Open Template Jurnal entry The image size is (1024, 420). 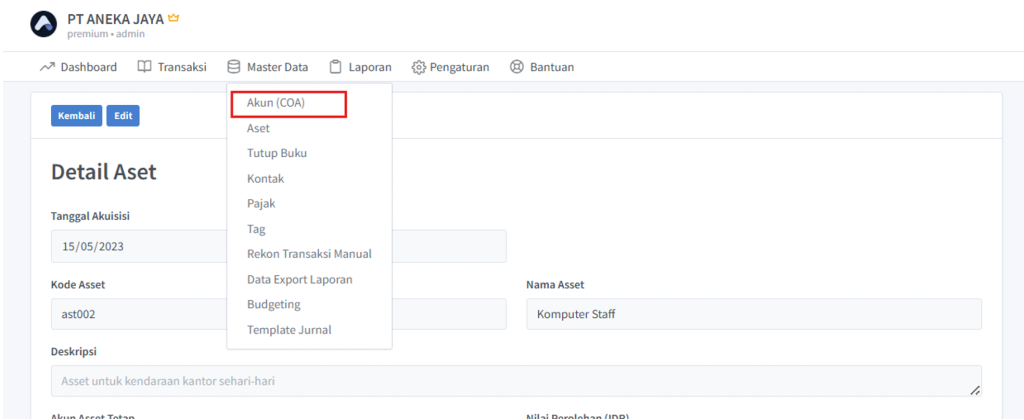point(289,330)
